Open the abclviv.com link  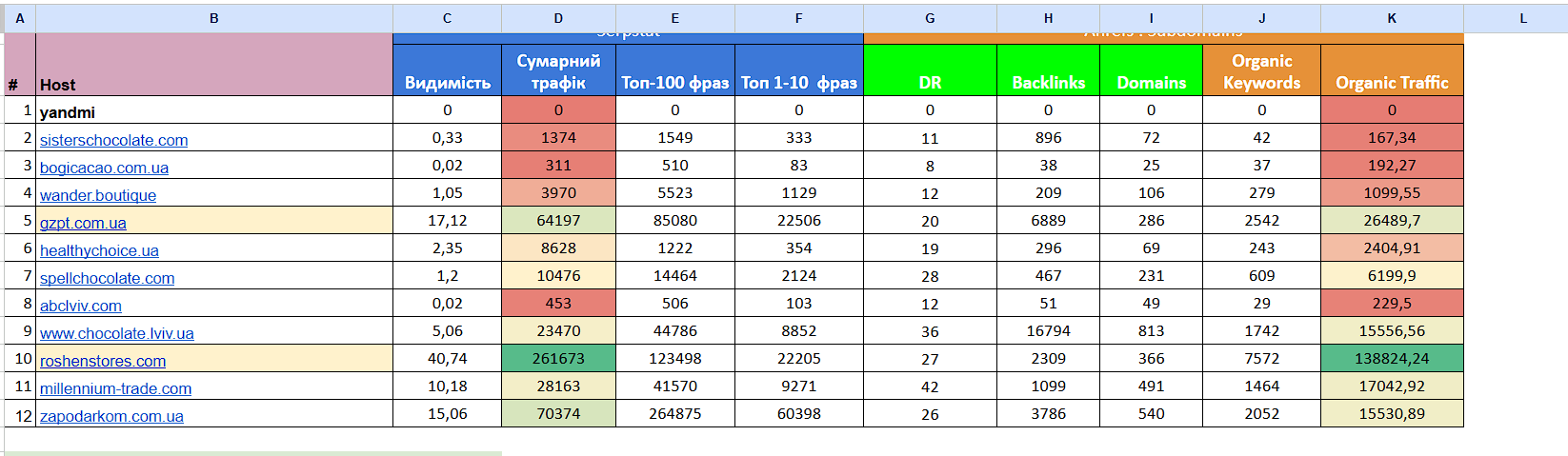tap(81, 306)
